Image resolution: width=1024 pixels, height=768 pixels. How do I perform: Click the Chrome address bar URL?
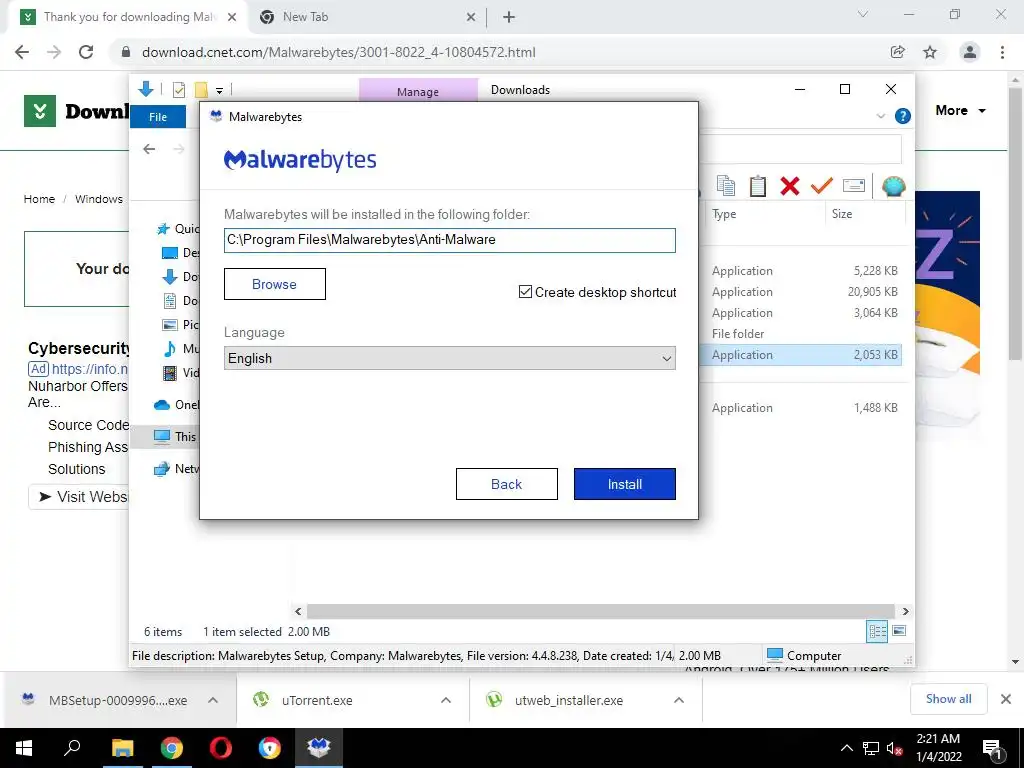point(338,52)
